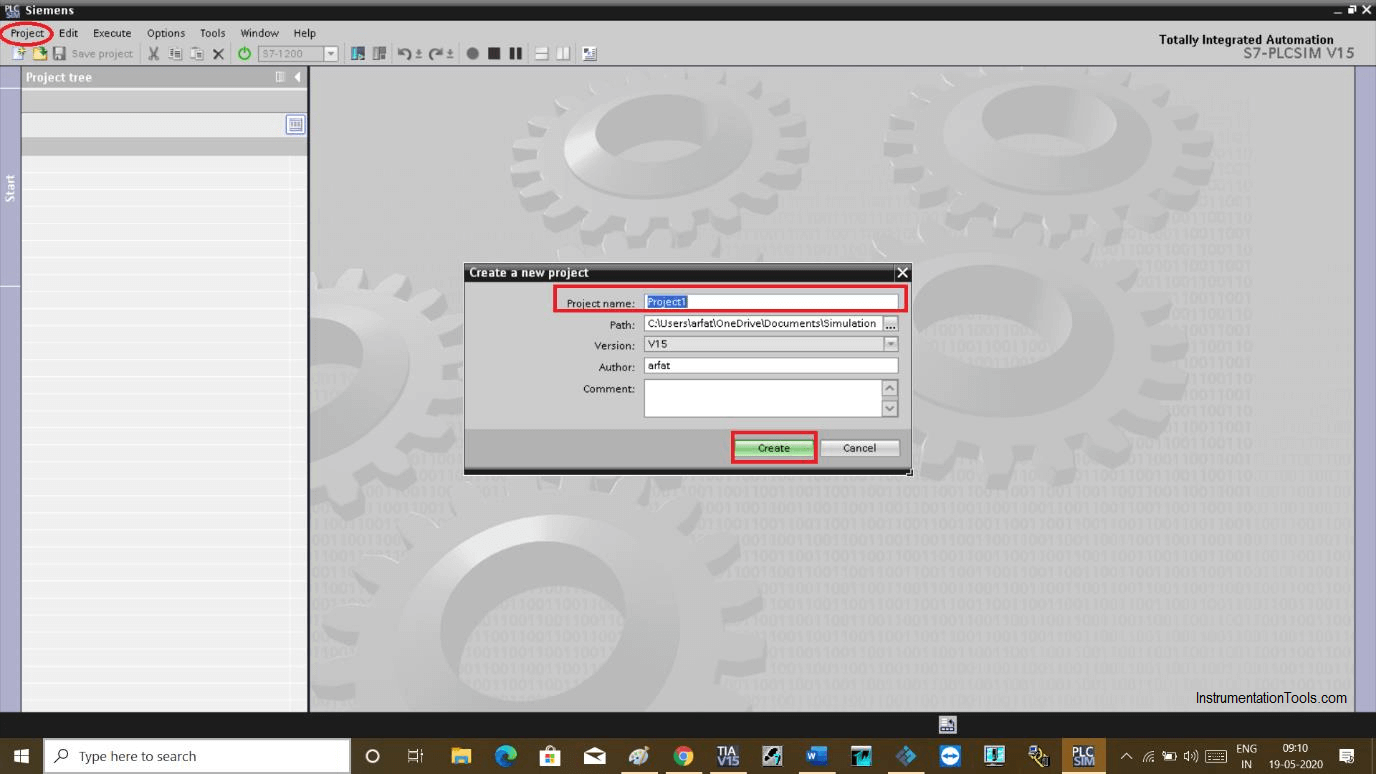This screenshot has height=774, width=1376.
Task: Click the Comment text area
Action: [762, 398]
